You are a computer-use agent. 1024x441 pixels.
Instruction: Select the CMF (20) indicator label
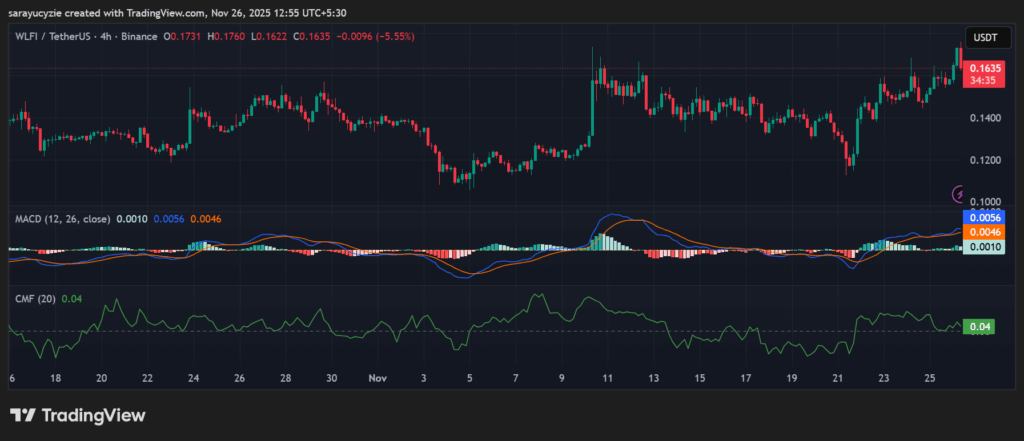click(x=34, y=298)
